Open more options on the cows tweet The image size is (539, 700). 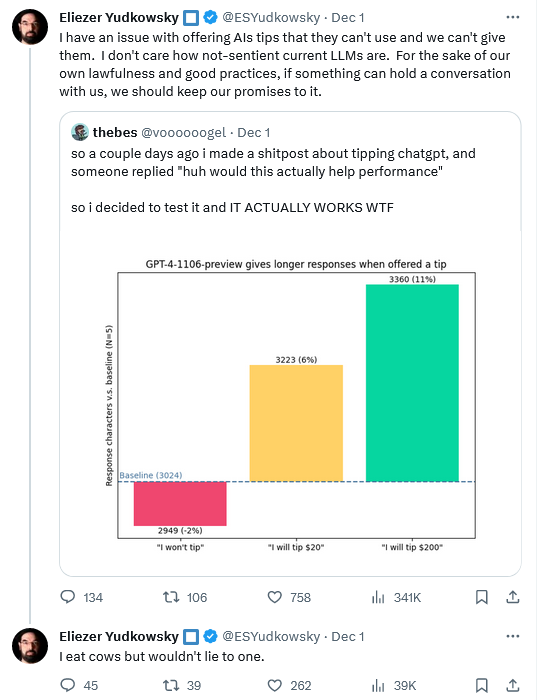click(x=513, y=636)
